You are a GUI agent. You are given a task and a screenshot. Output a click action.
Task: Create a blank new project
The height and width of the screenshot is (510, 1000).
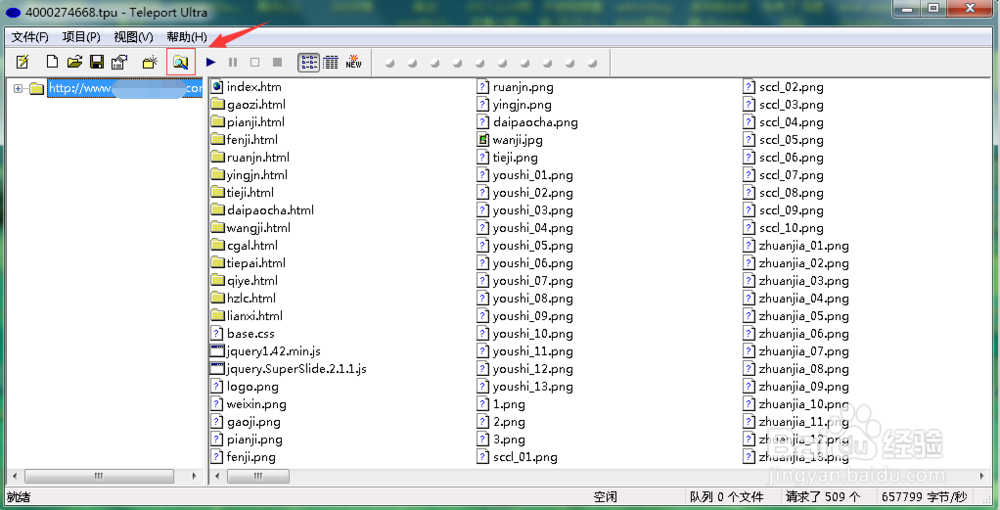52,62
